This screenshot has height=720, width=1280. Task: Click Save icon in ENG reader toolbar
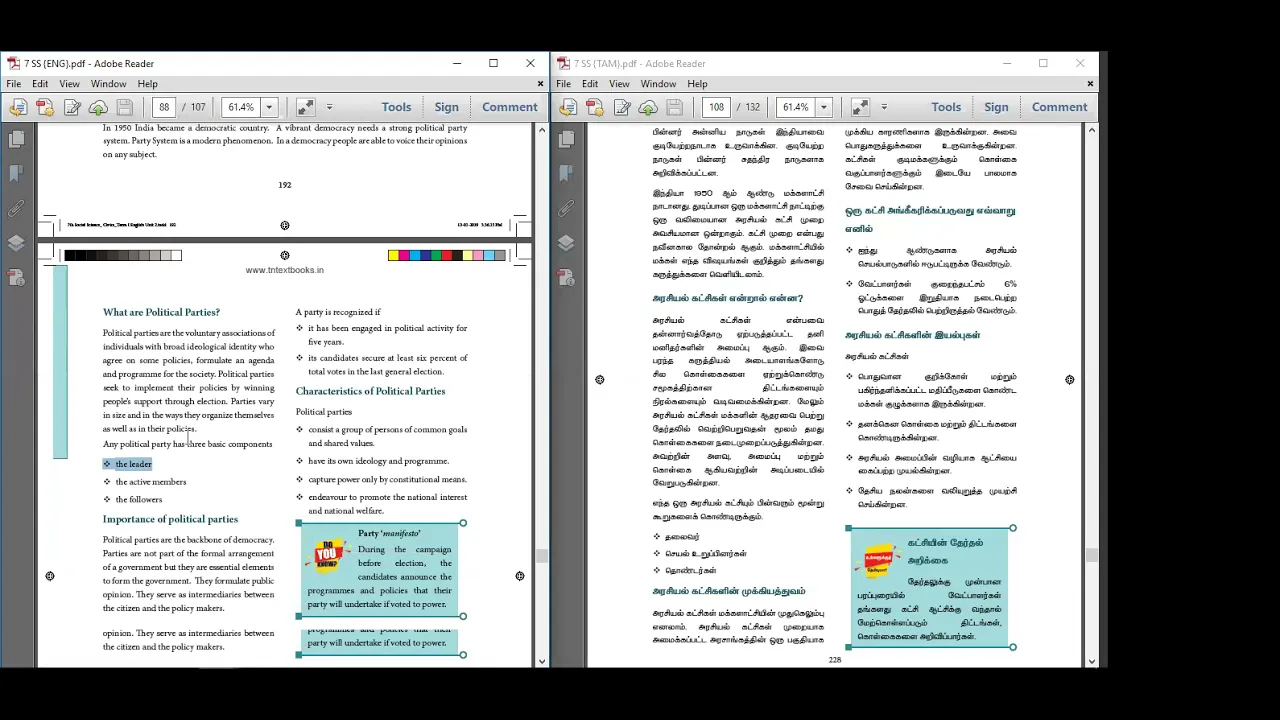[125, 107]
